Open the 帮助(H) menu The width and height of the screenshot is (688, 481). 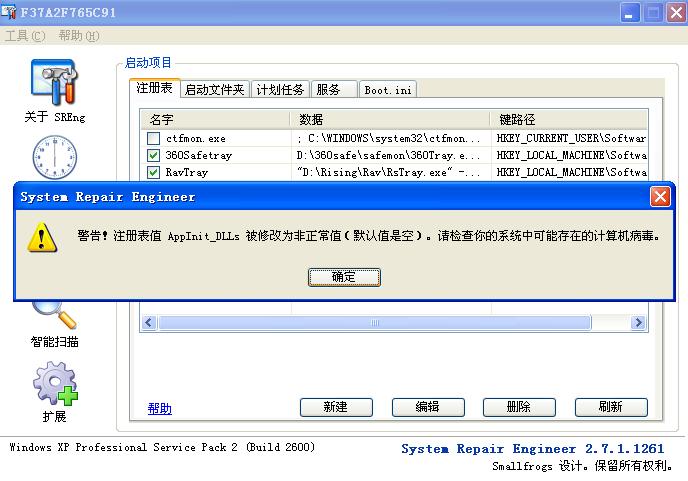click(79, 36)
